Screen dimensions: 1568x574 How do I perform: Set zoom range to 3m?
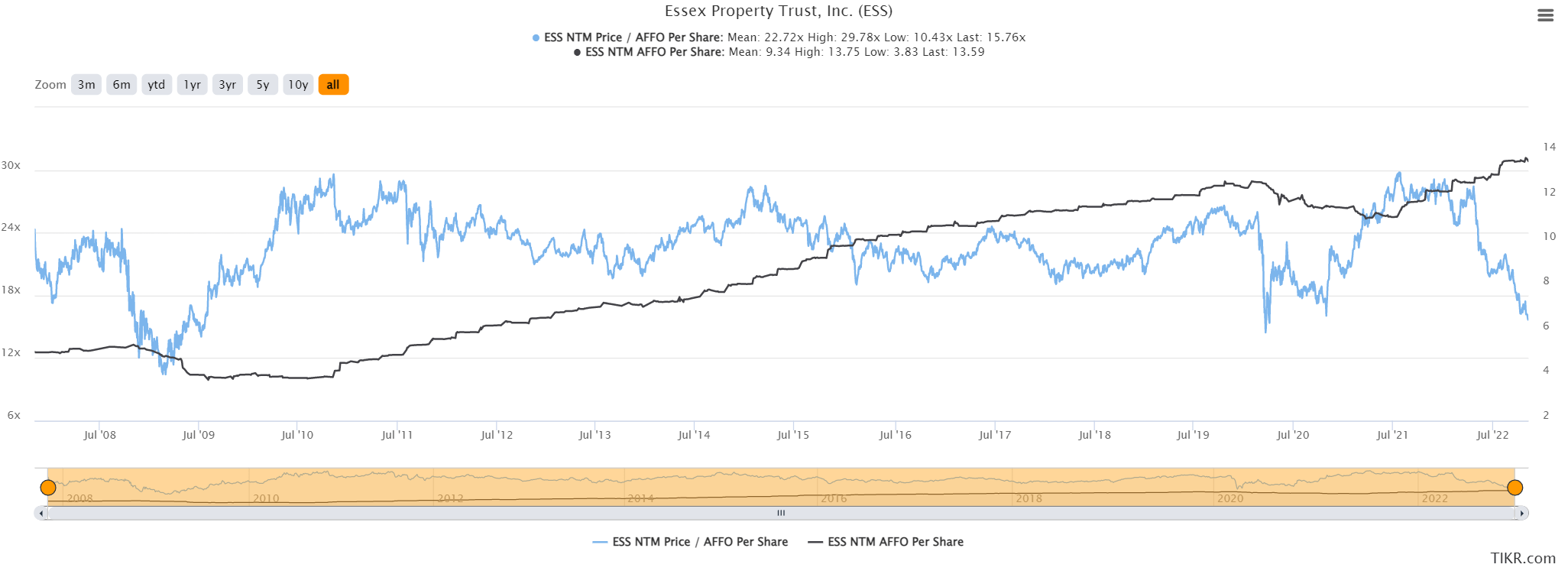tap(86, 85)
